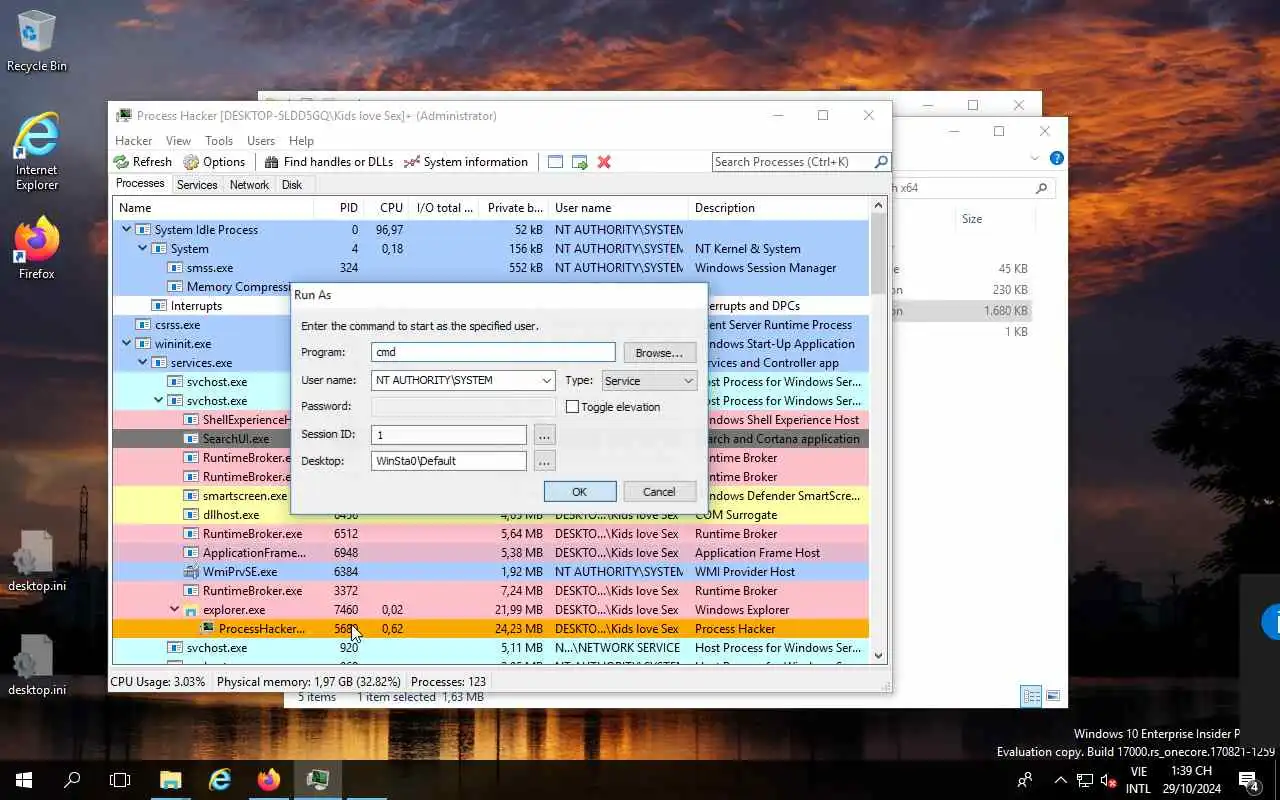
Task: Open Task View on taskbar
Action: point(120,780)
